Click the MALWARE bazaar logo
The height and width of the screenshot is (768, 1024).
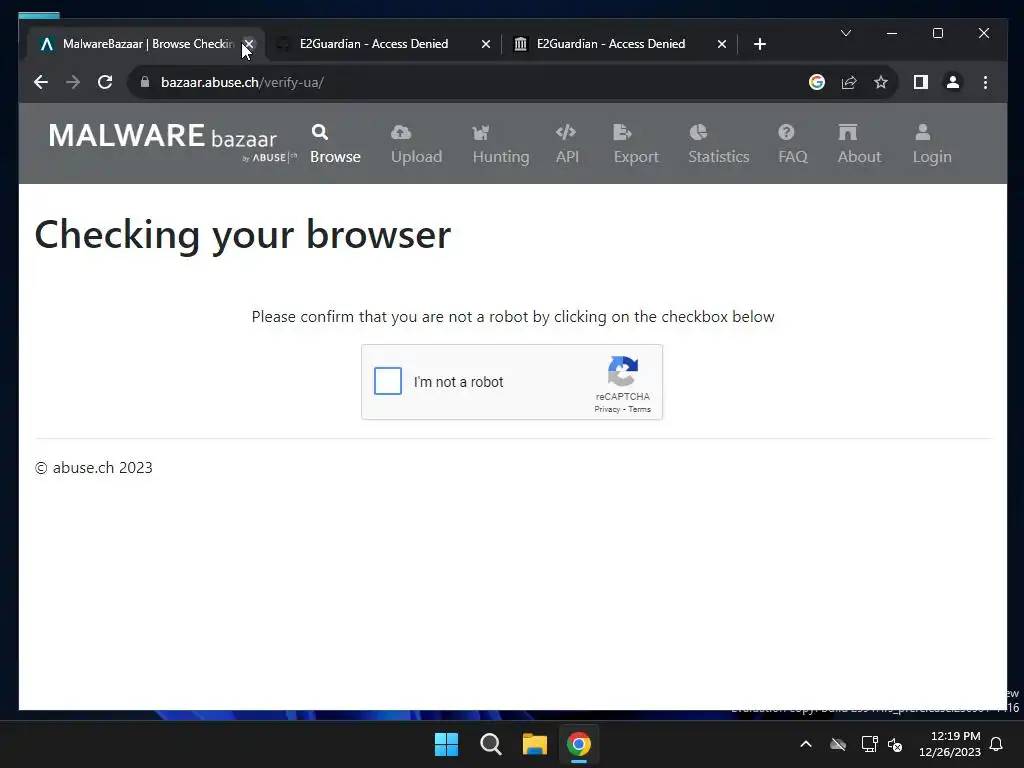(x=172, y=141)
